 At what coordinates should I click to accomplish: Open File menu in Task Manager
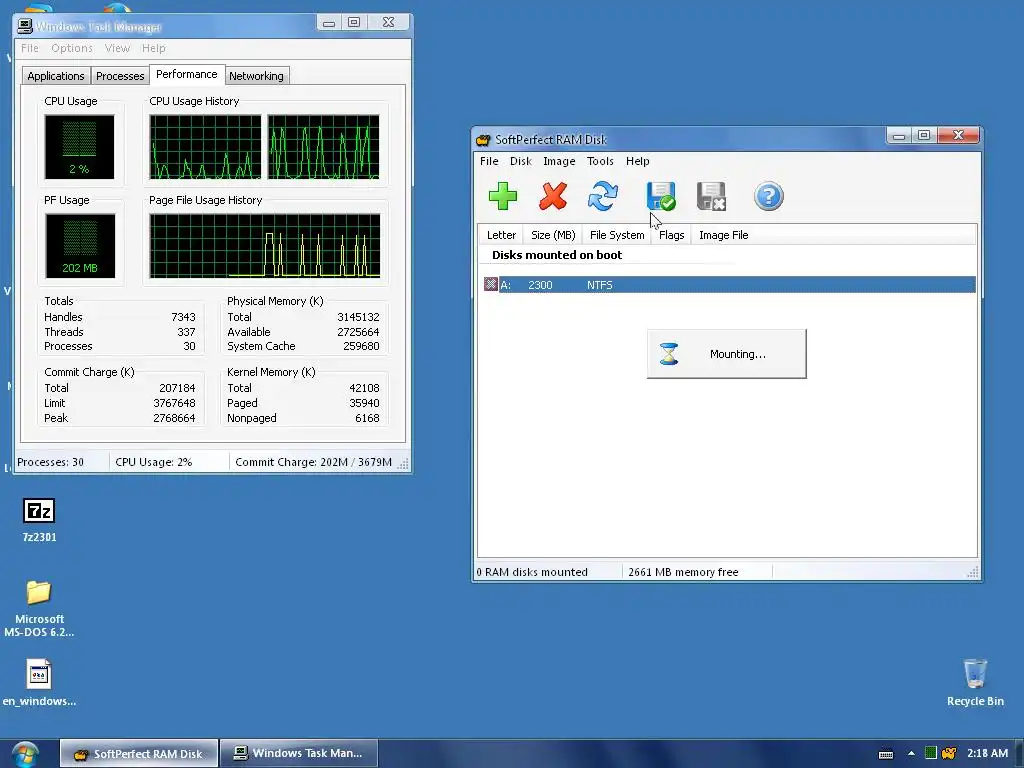tap(29, 48)
